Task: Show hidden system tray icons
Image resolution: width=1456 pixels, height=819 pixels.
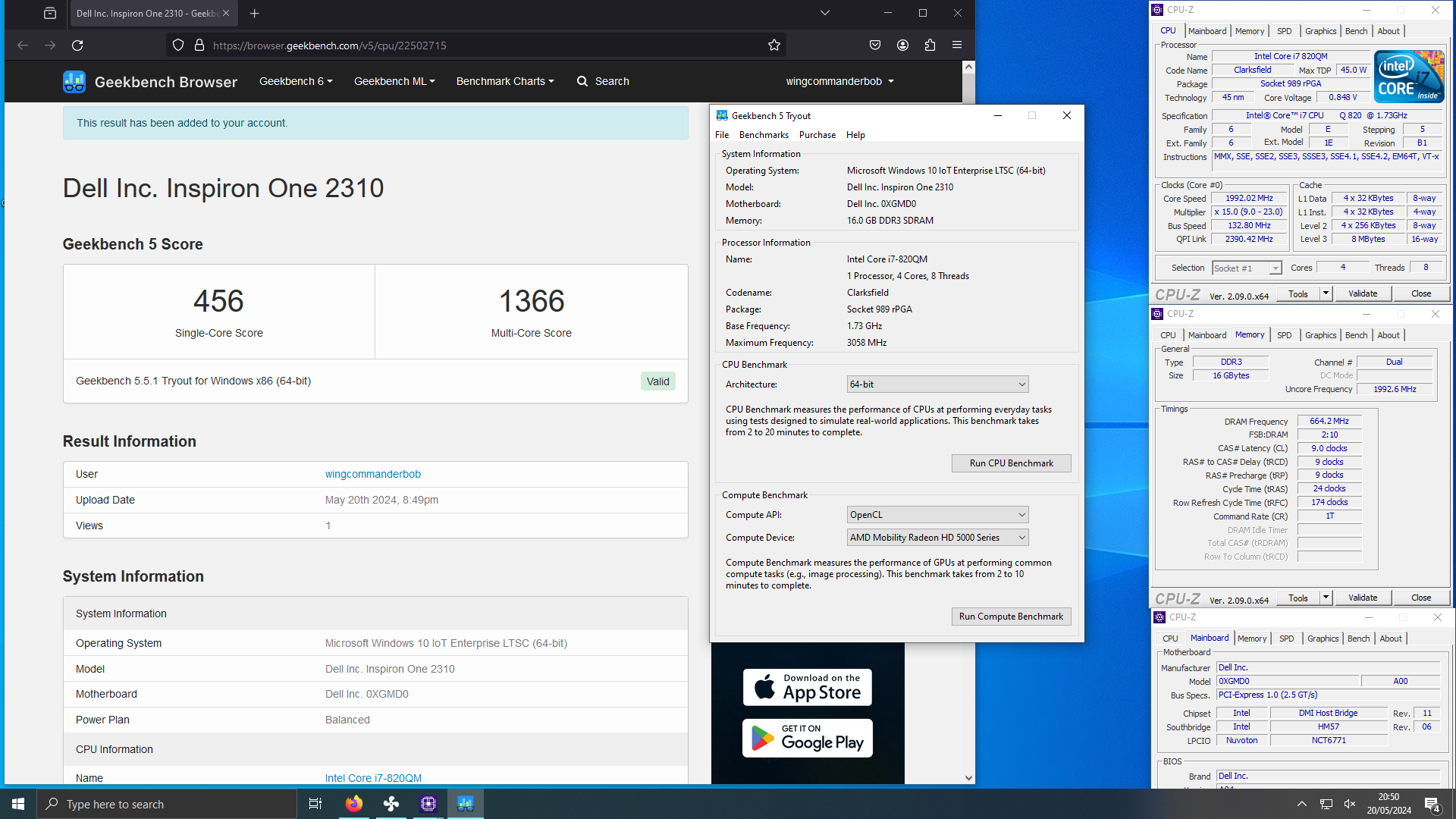Action: [1302, 804]
